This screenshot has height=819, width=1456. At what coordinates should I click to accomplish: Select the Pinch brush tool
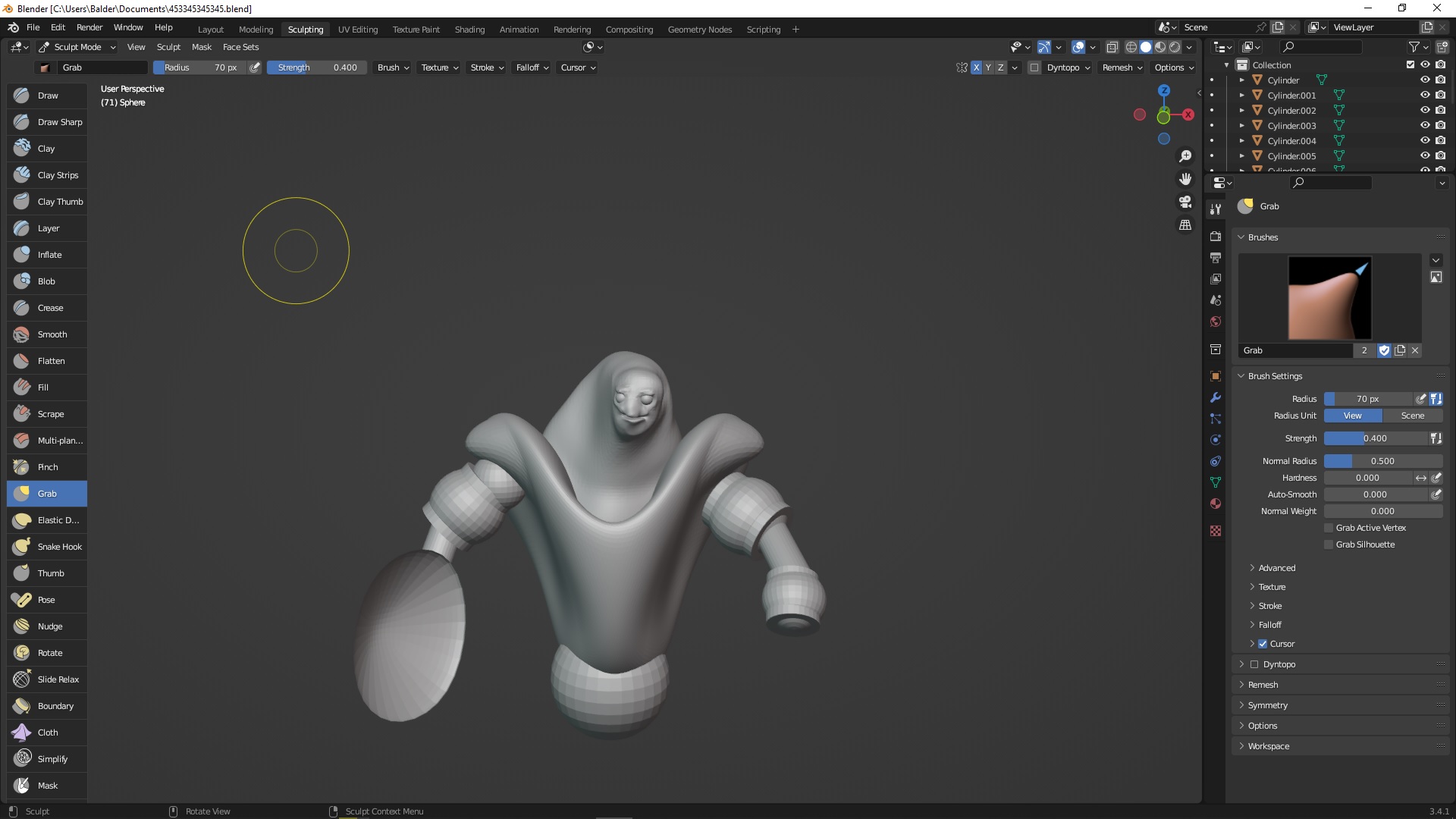[47, 467]
